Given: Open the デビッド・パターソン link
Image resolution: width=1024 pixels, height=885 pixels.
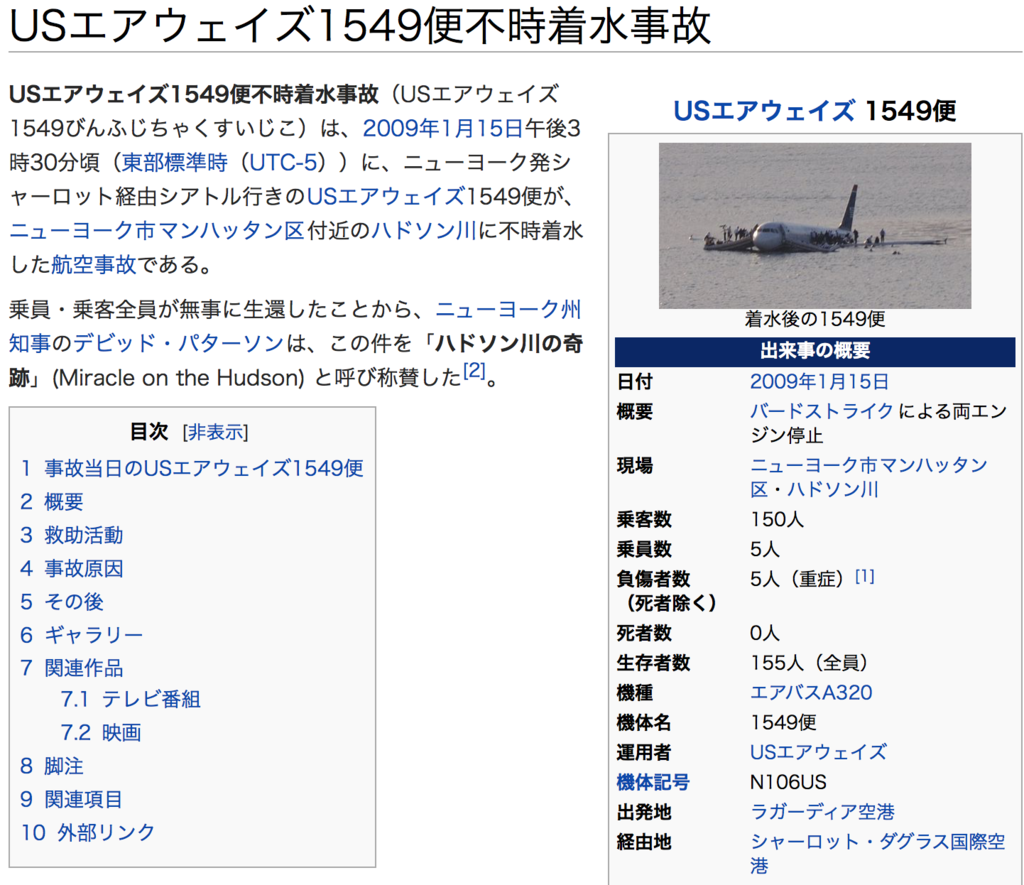Looking at the screenshot, I should point(178,343).
